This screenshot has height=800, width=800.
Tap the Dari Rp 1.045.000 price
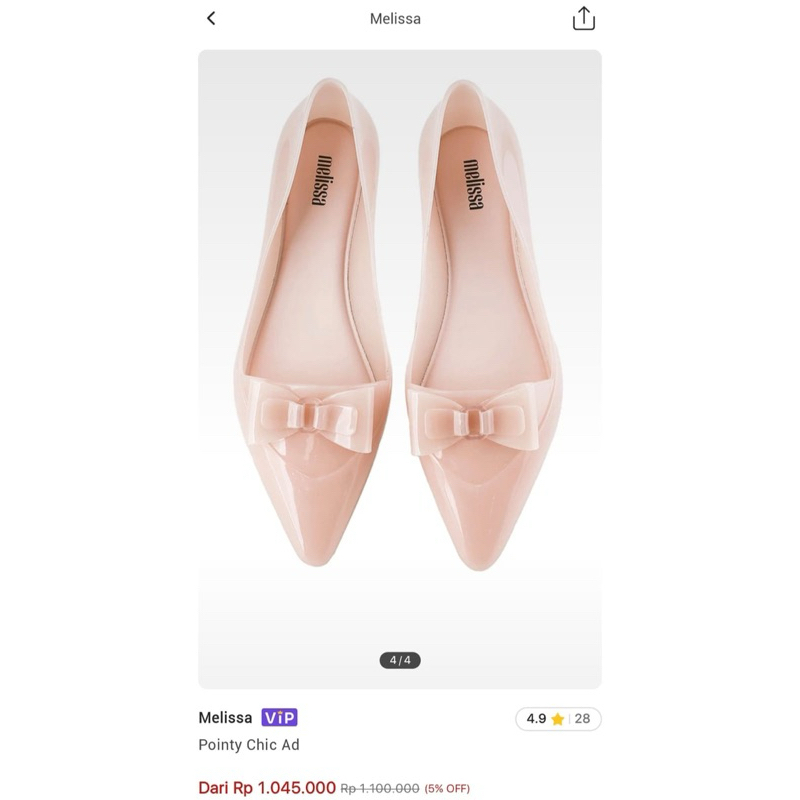pos(267,788)
